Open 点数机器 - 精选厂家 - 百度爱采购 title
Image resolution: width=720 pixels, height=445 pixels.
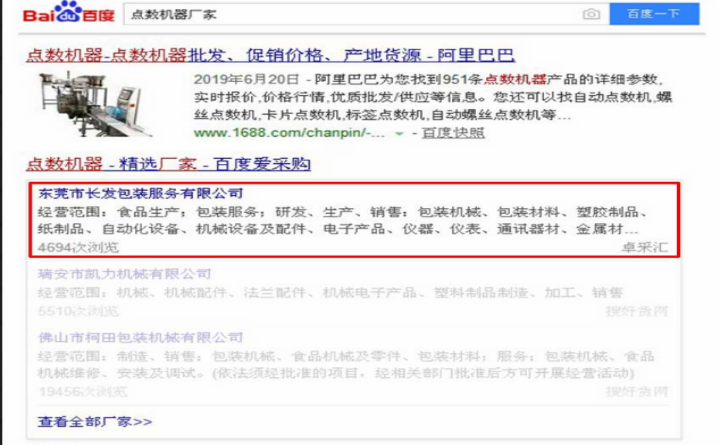click(168, 164)
